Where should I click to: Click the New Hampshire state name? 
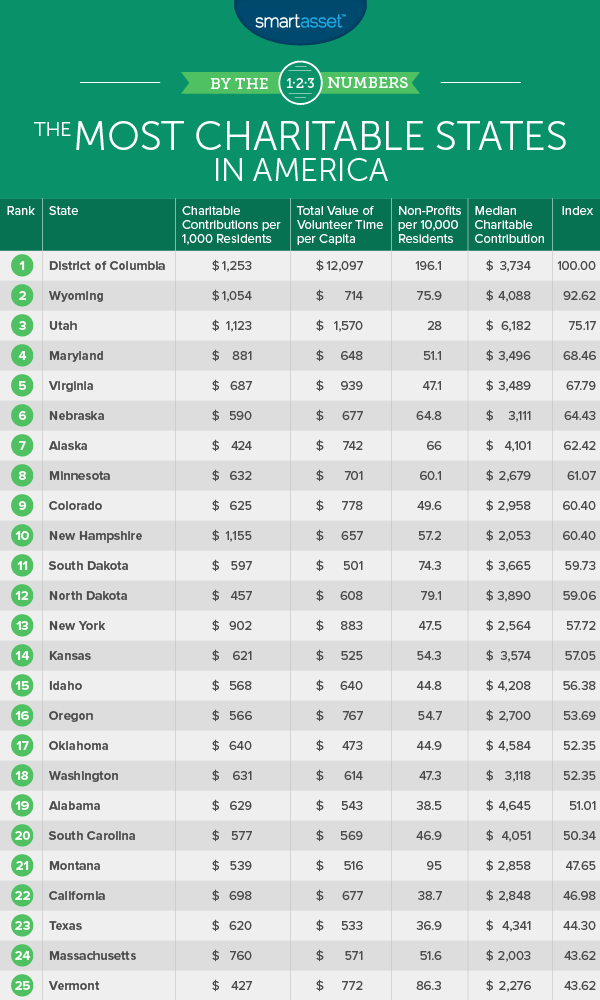(x=95, y=536)
